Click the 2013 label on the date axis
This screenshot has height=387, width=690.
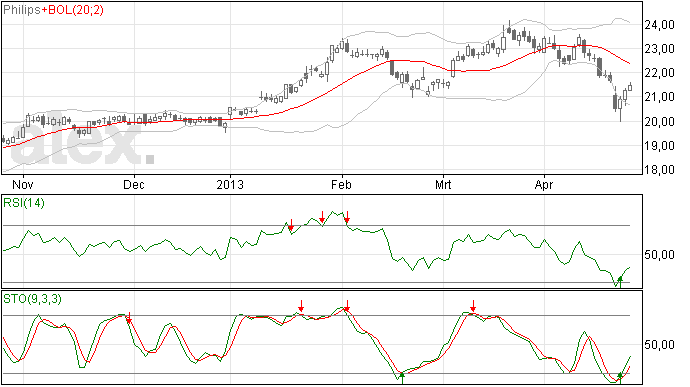pos(230,184)
